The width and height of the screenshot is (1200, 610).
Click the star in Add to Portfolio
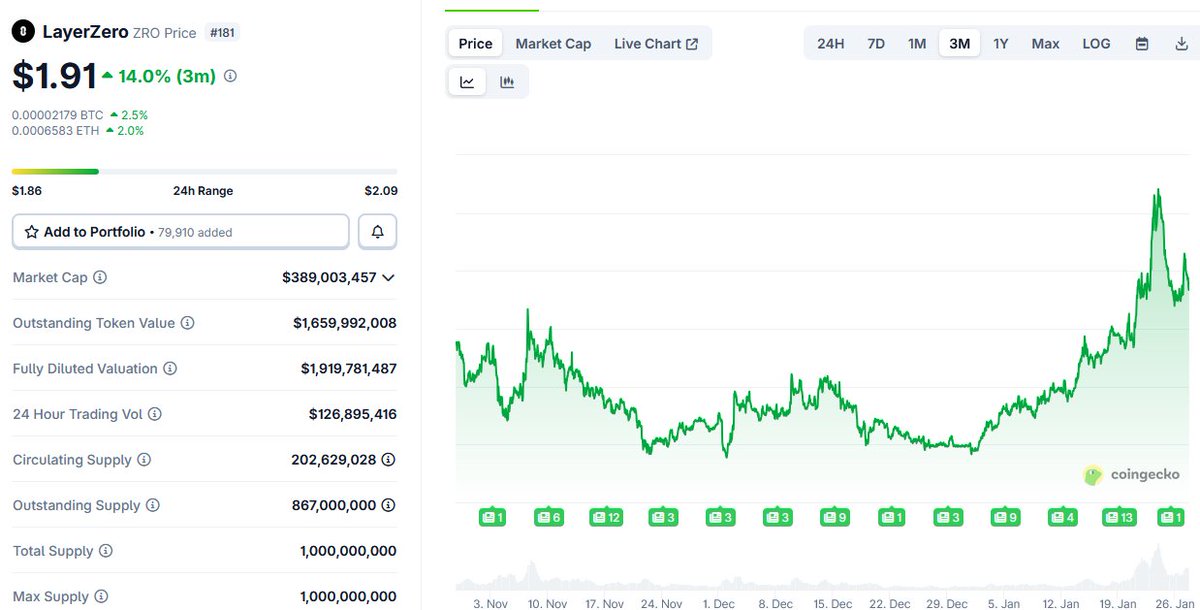point(32,231)
